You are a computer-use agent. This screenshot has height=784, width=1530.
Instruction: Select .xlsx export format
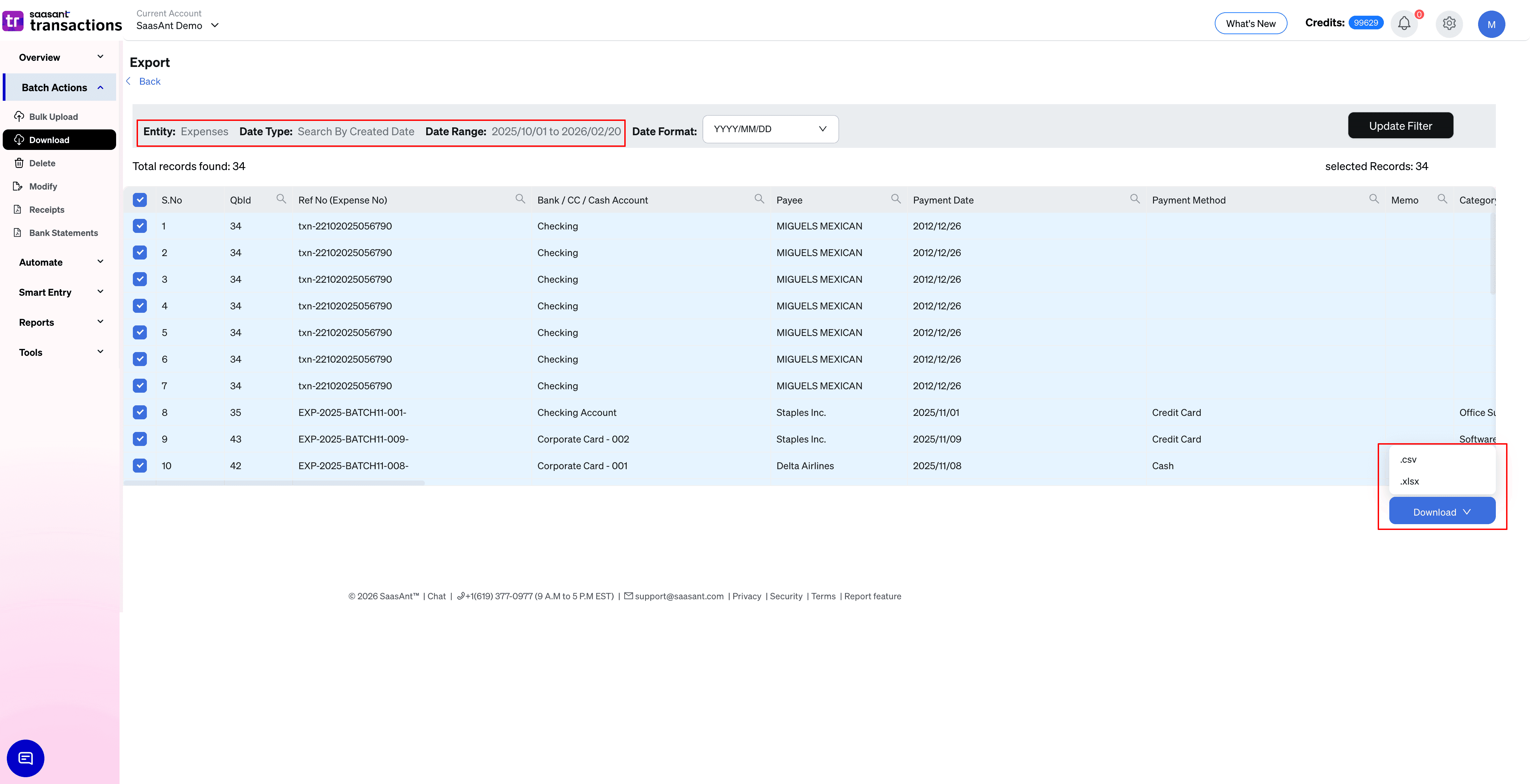(x=1409, y=481)
